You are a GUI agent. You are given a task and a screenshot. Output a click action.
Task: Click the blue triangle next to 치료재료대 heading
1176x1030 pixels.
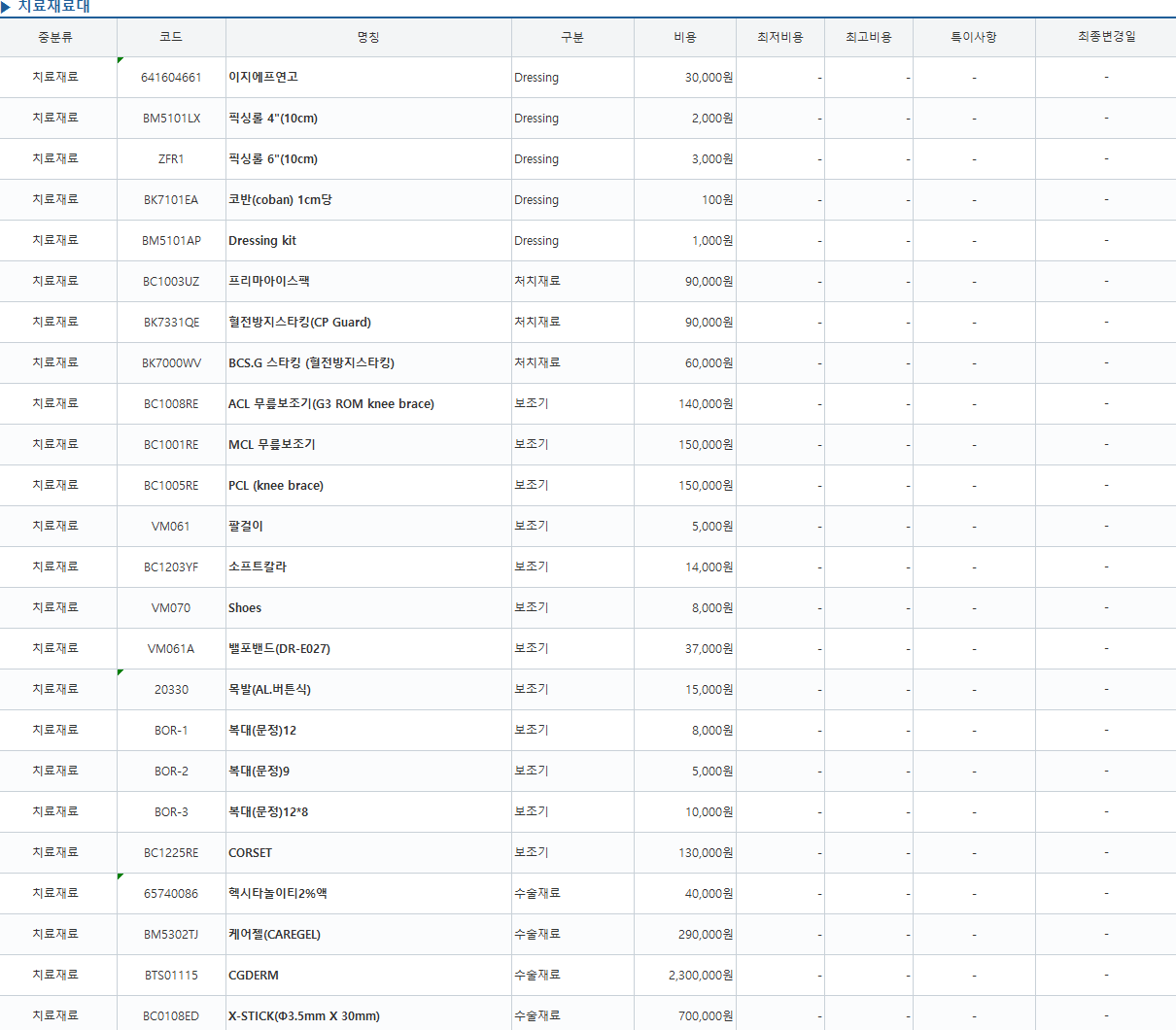coord(6,7)
